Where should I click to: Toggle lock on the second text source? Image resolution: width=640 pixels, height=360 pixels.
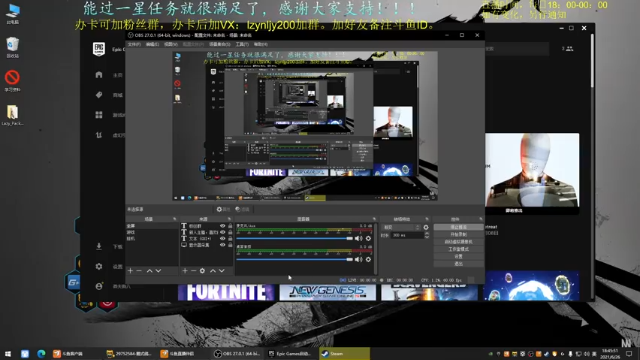tap(230, 232)
